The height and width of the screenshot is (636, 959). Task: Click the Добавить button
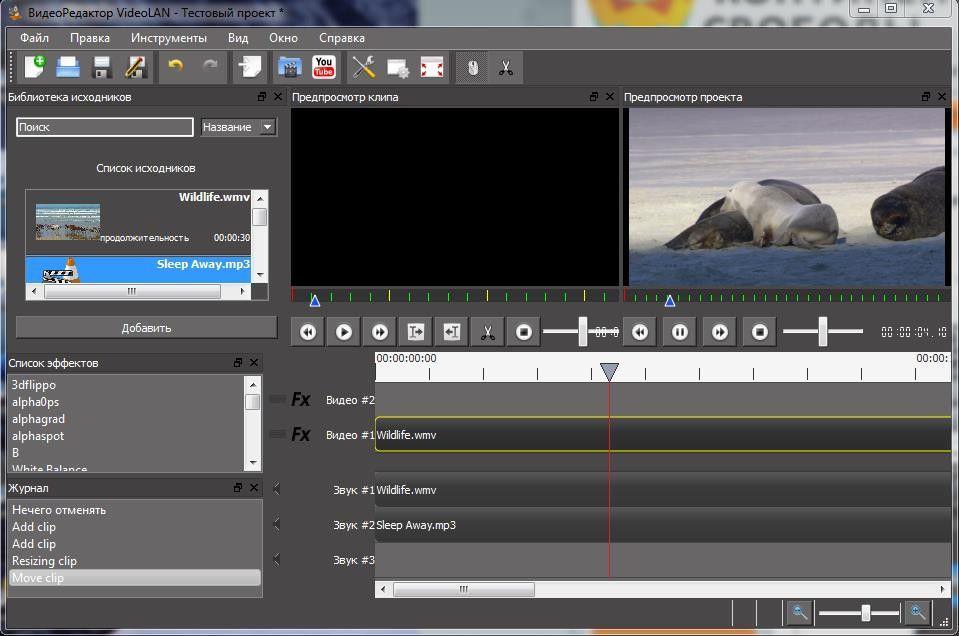pyautogui.click(x=146, y=328)
